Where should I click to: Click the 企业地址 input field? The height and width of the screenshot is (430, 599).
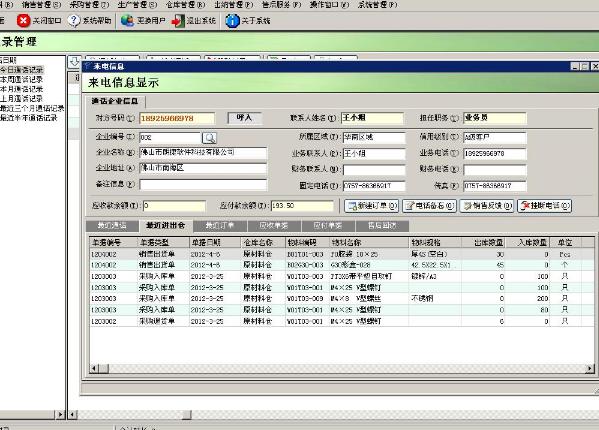pos(203,168)
